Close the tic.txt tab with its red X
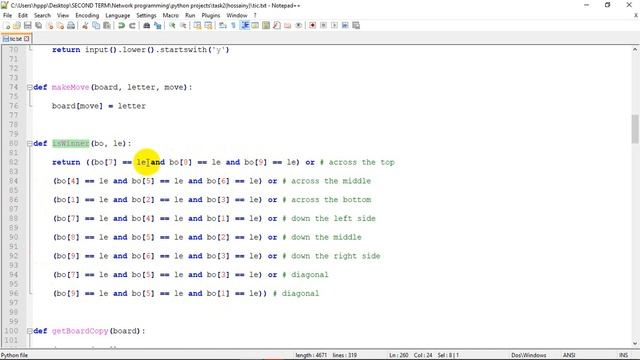 point(27,39)
